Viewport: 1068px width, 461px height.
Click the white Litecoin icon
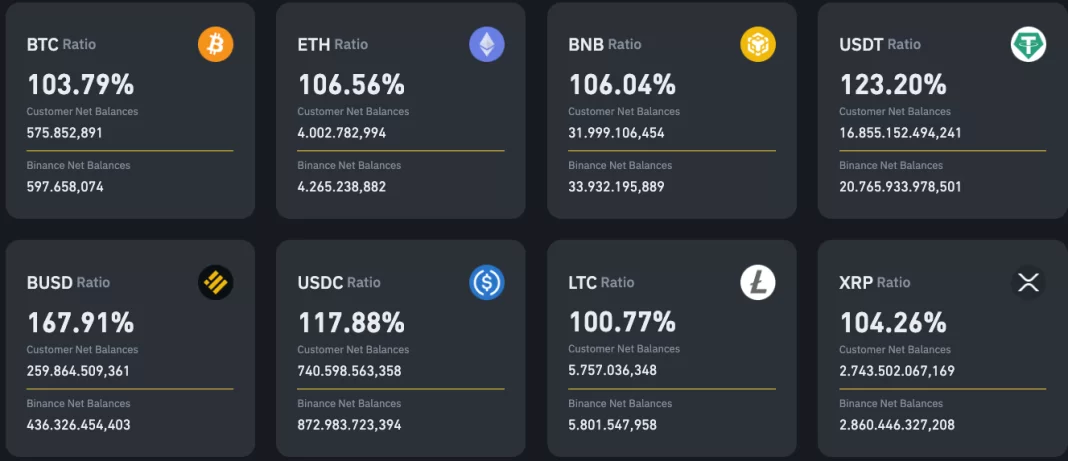[758, 283]
